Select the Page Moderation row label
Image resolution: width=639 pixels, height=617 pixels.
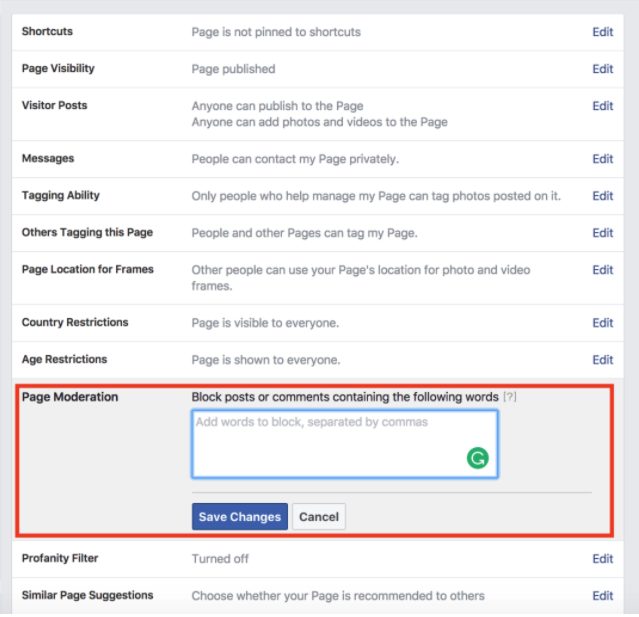point(70,397)
